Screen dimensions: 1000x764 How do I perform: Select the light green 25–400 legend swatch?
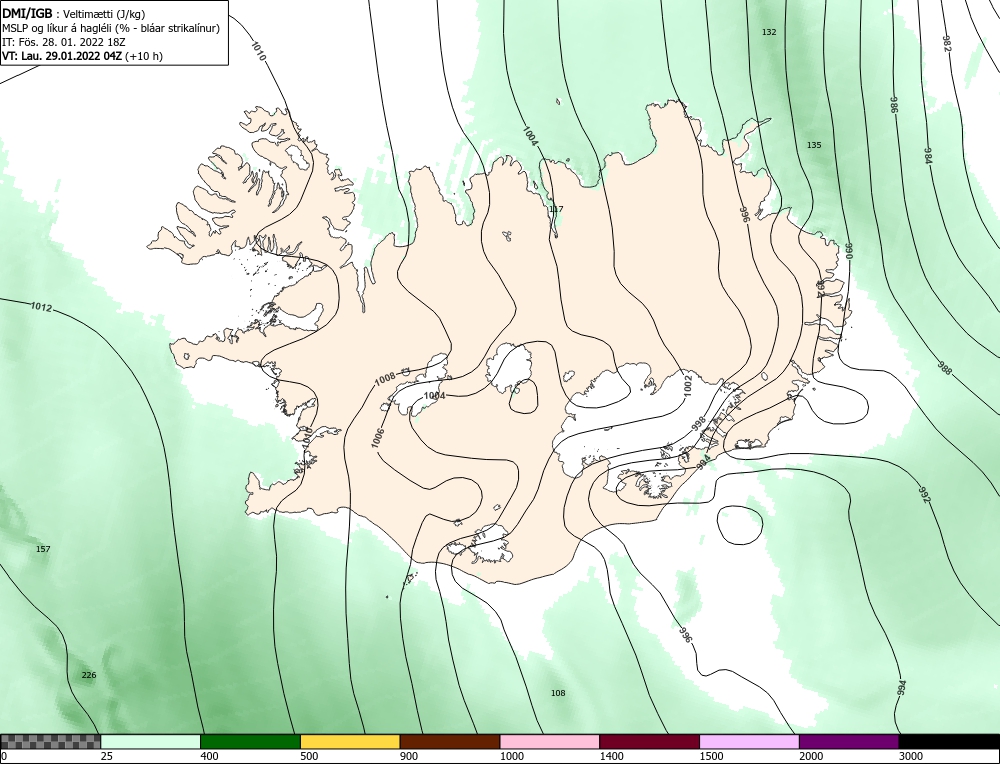coord(151,741)
